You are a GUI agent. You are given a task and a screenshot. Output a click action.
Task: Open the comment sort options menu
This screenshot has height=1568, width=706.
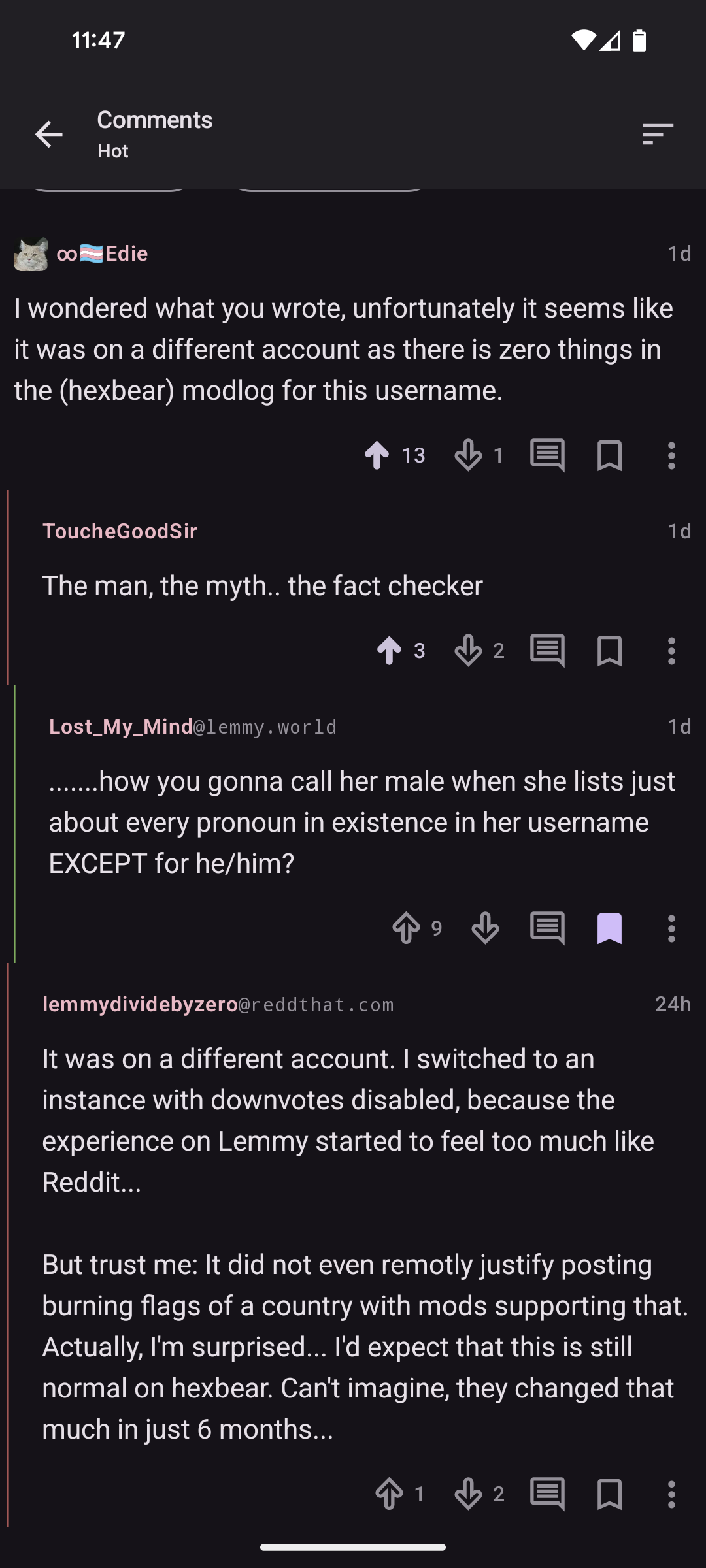[x=657, y=135]
